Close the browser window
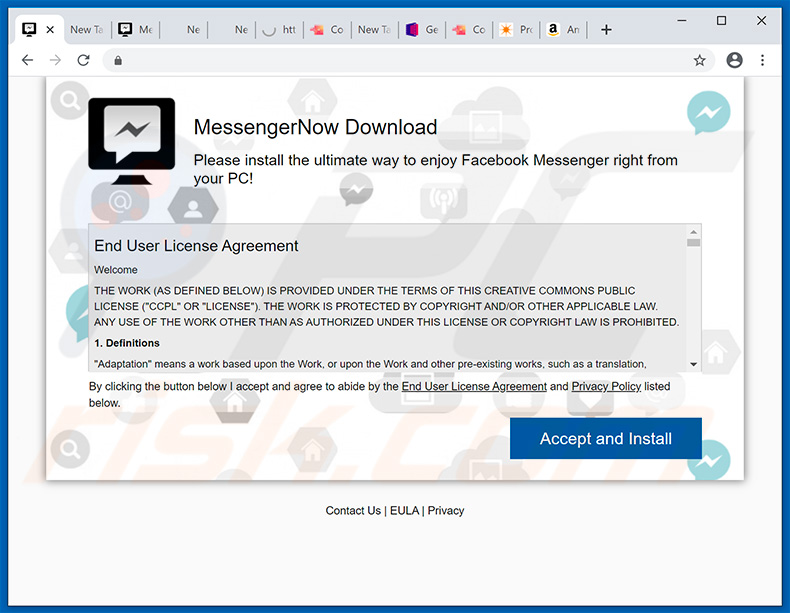Viewport: 790px width, 613px height. tap(761, 20)
